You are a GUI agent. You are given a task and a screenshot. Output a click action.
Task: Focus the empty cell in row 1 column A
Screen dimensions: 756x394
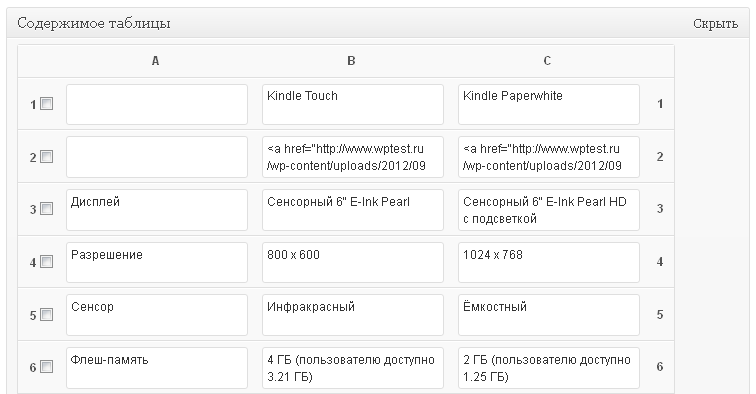157,105
